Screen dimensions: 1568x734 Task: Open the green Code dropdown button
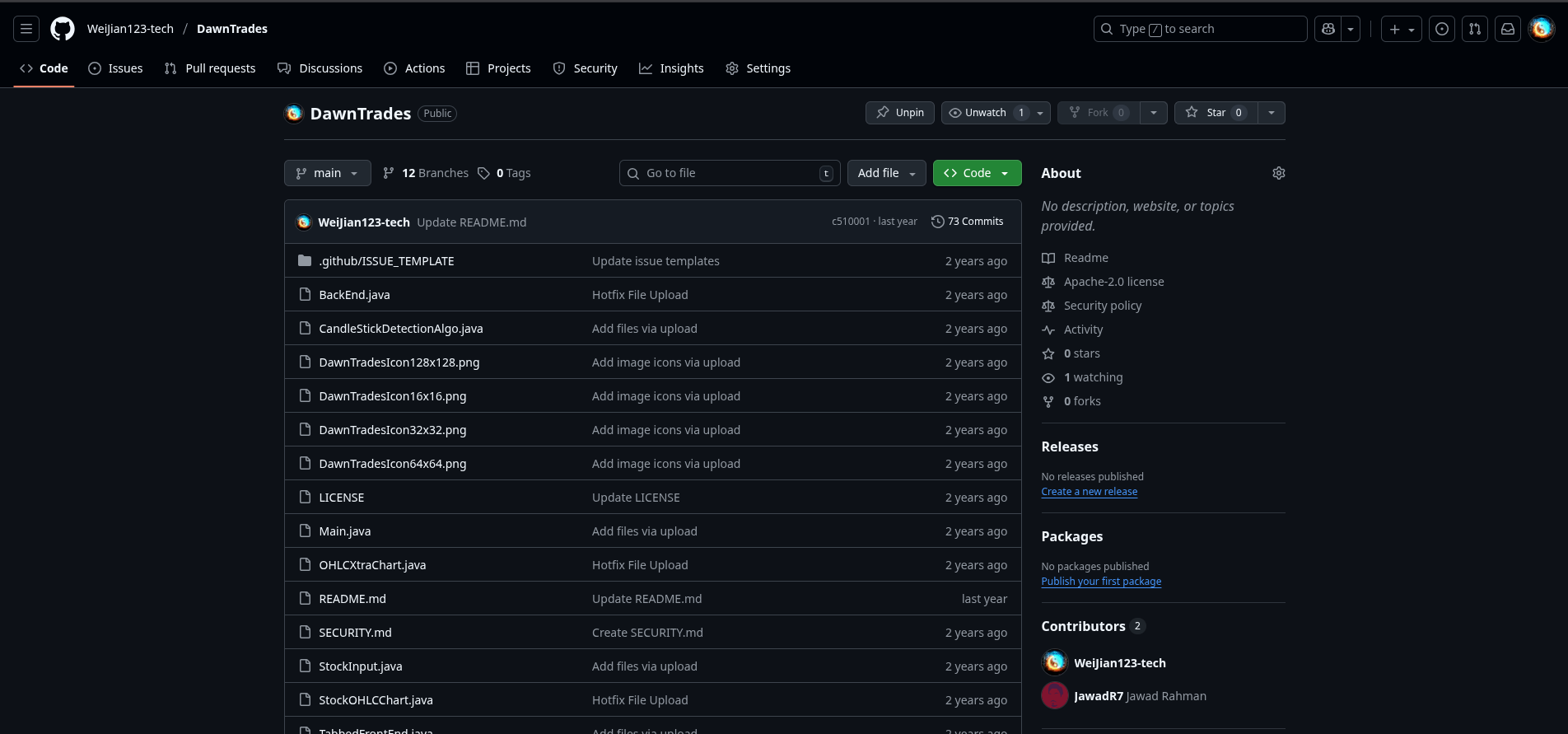tap(978, 173)
